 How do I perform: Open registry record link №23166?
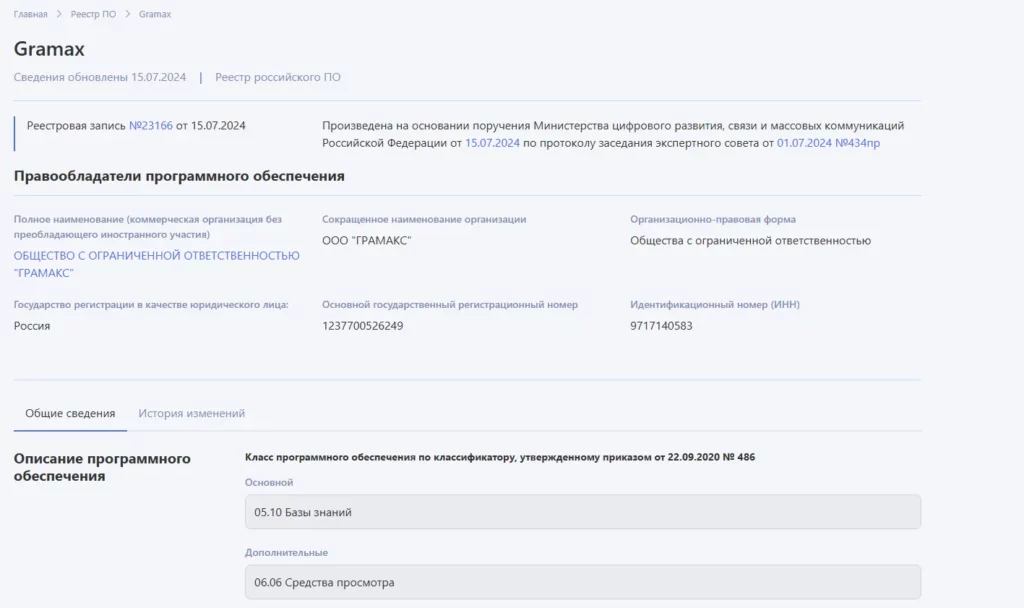151,125
